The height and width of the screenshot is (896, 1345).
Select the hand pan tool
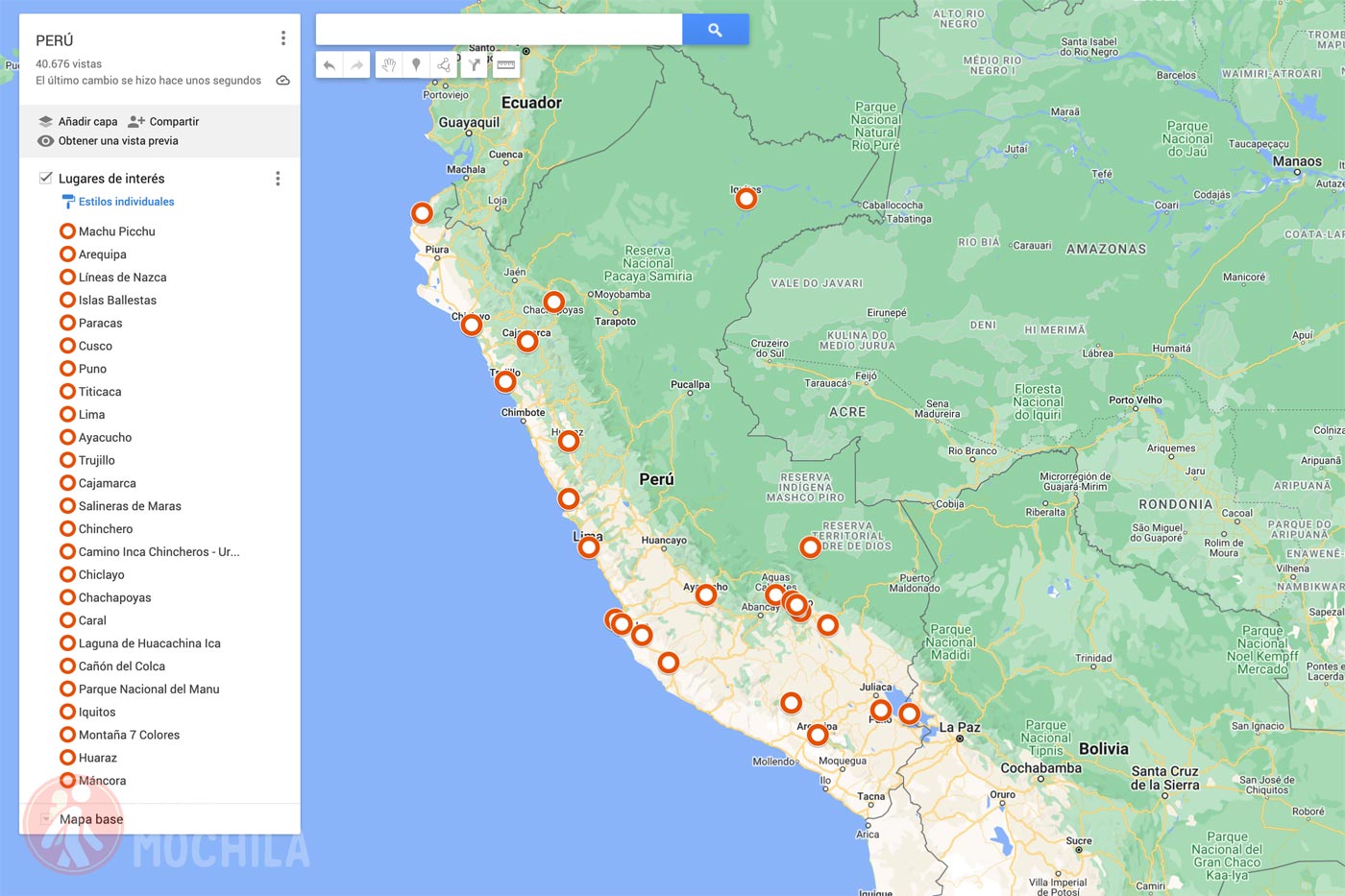click(x=389, y=65)
